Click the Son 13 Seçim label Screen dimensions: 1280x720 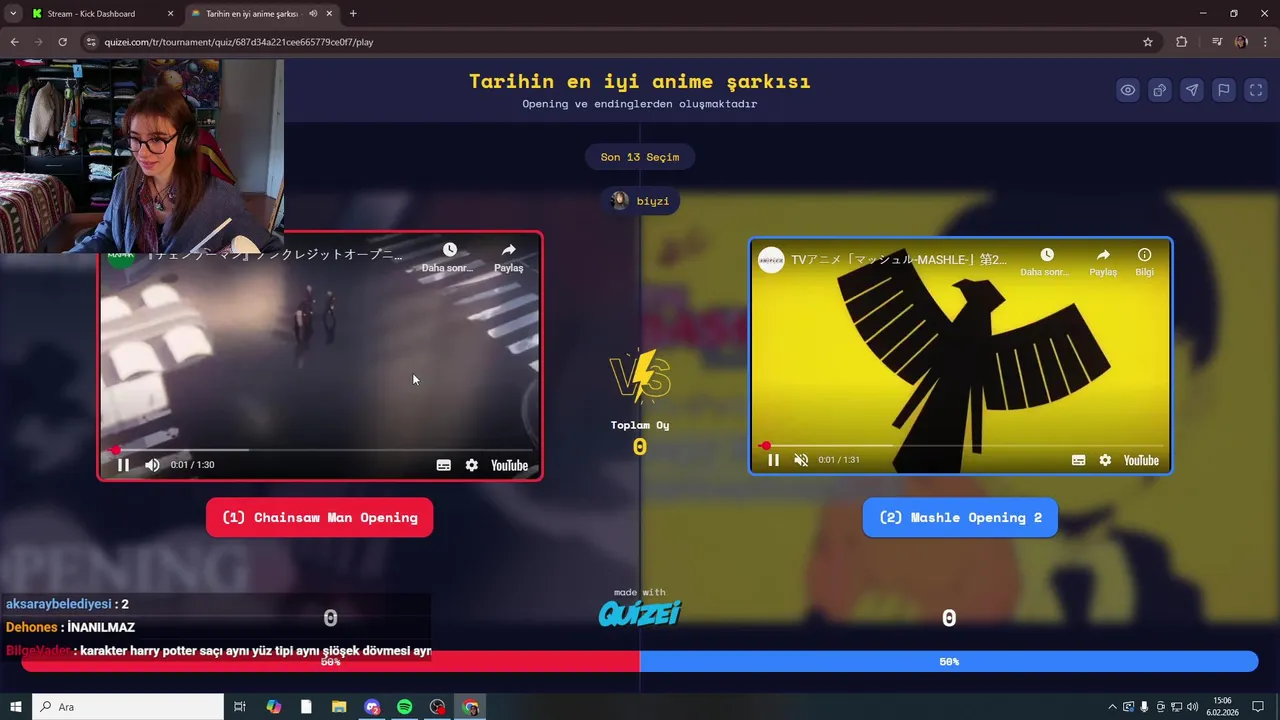640,157
